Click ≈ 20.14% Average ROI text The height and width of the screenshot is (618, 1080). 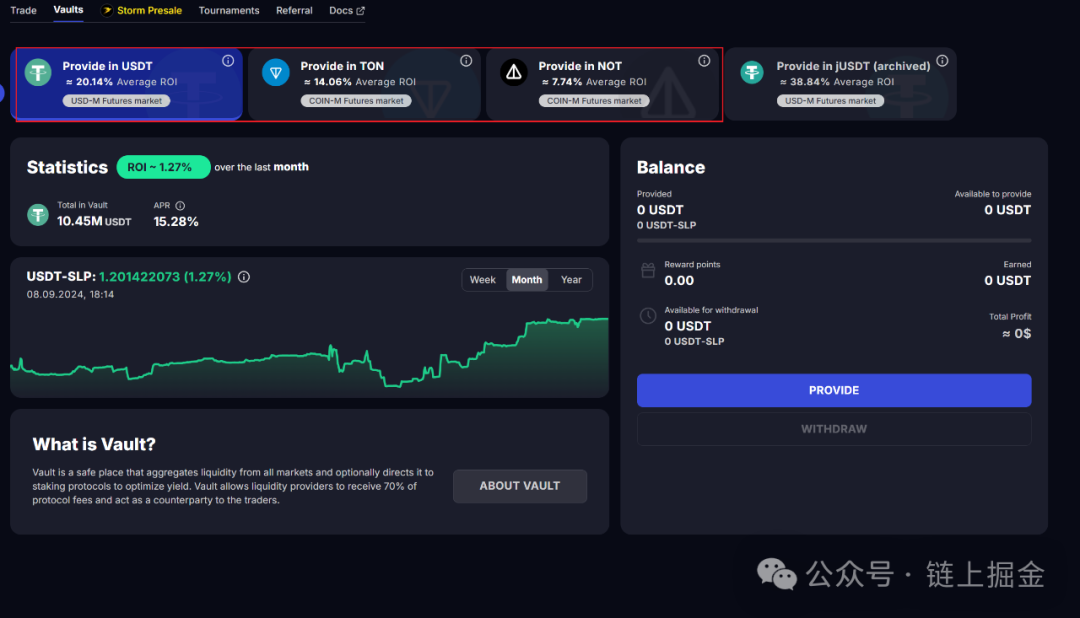coord(121,81)
